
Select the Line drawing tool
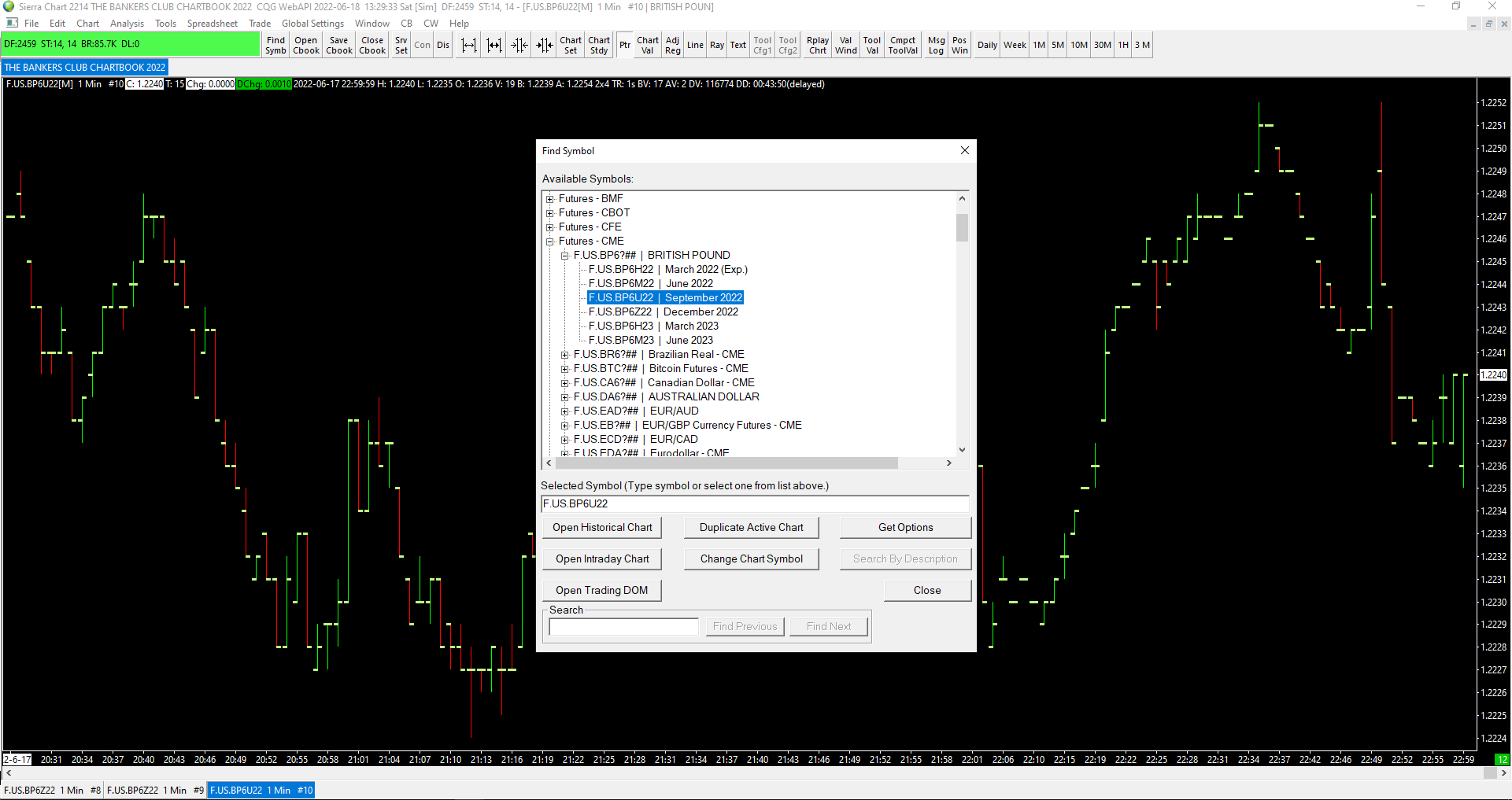(x=695, y=46)
